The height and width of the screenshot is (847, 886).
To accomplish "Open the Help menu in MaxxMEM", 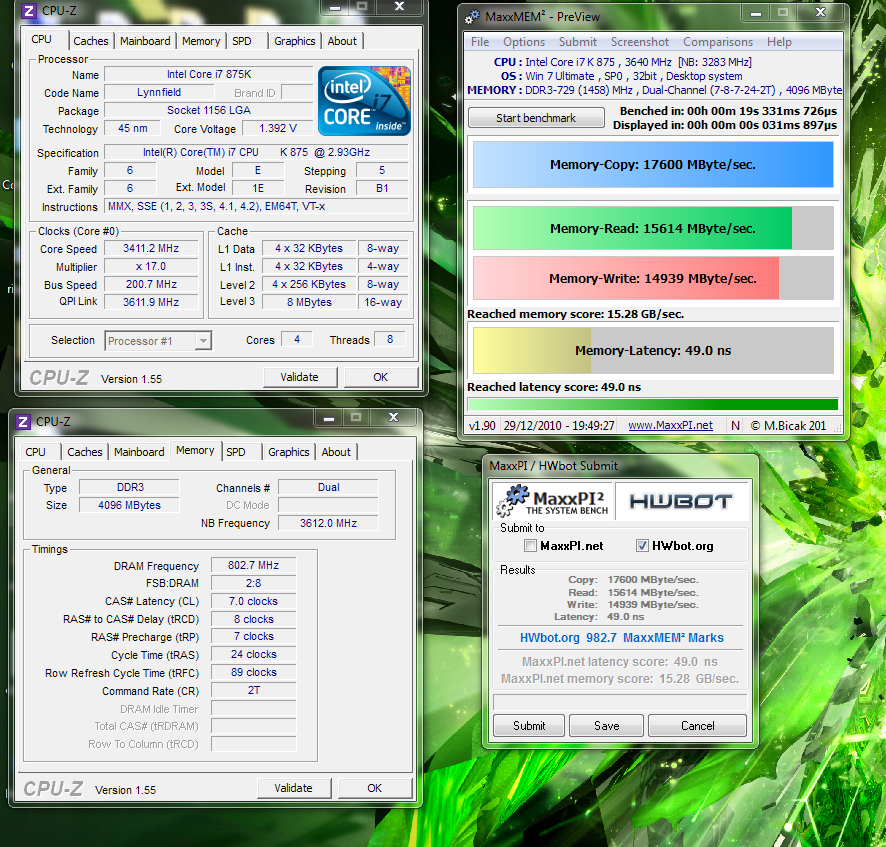I will click(x=779, y=42).
